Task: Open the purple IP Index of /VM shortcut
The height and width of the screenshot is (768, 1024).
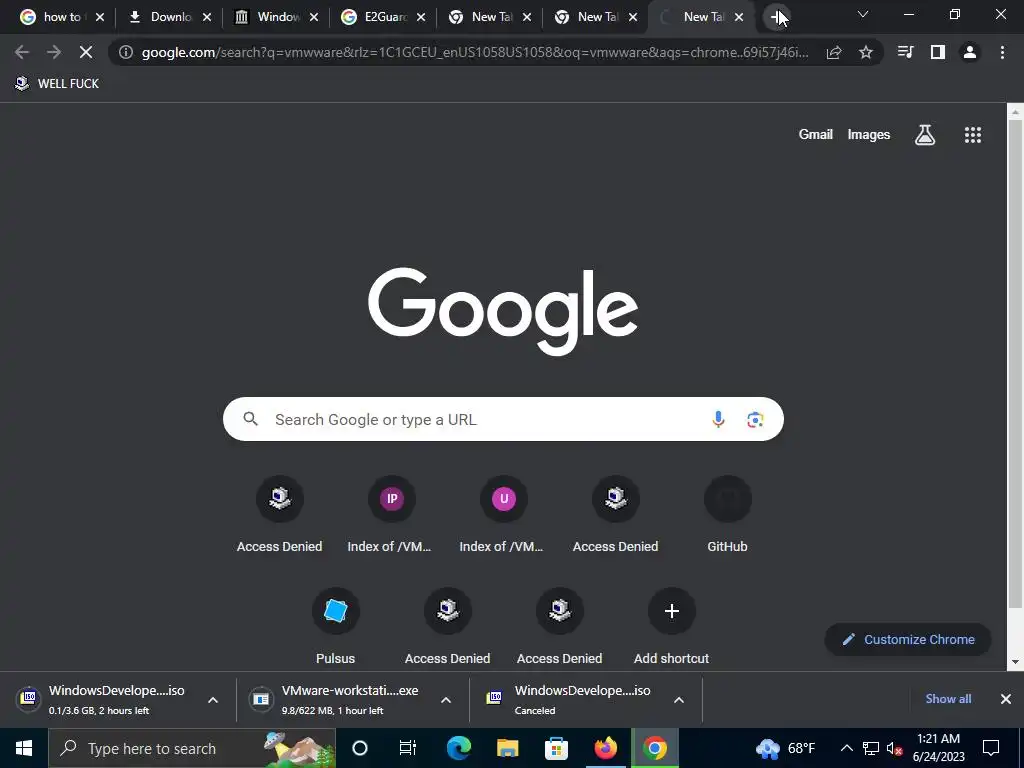Action: pyautogui.click(x=392, y=516)
